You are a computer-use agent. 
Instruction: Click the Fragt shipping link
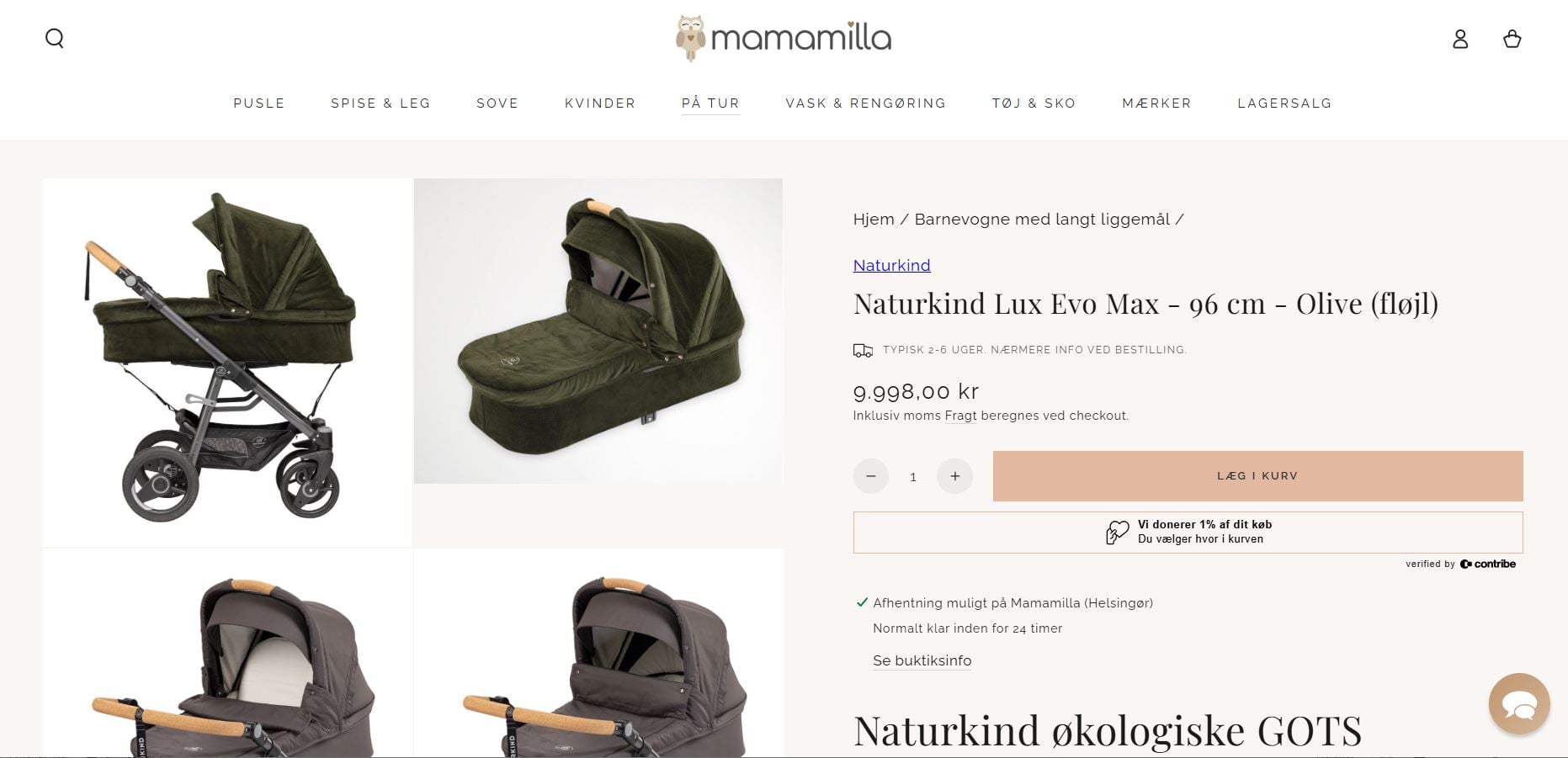(960, 416)
